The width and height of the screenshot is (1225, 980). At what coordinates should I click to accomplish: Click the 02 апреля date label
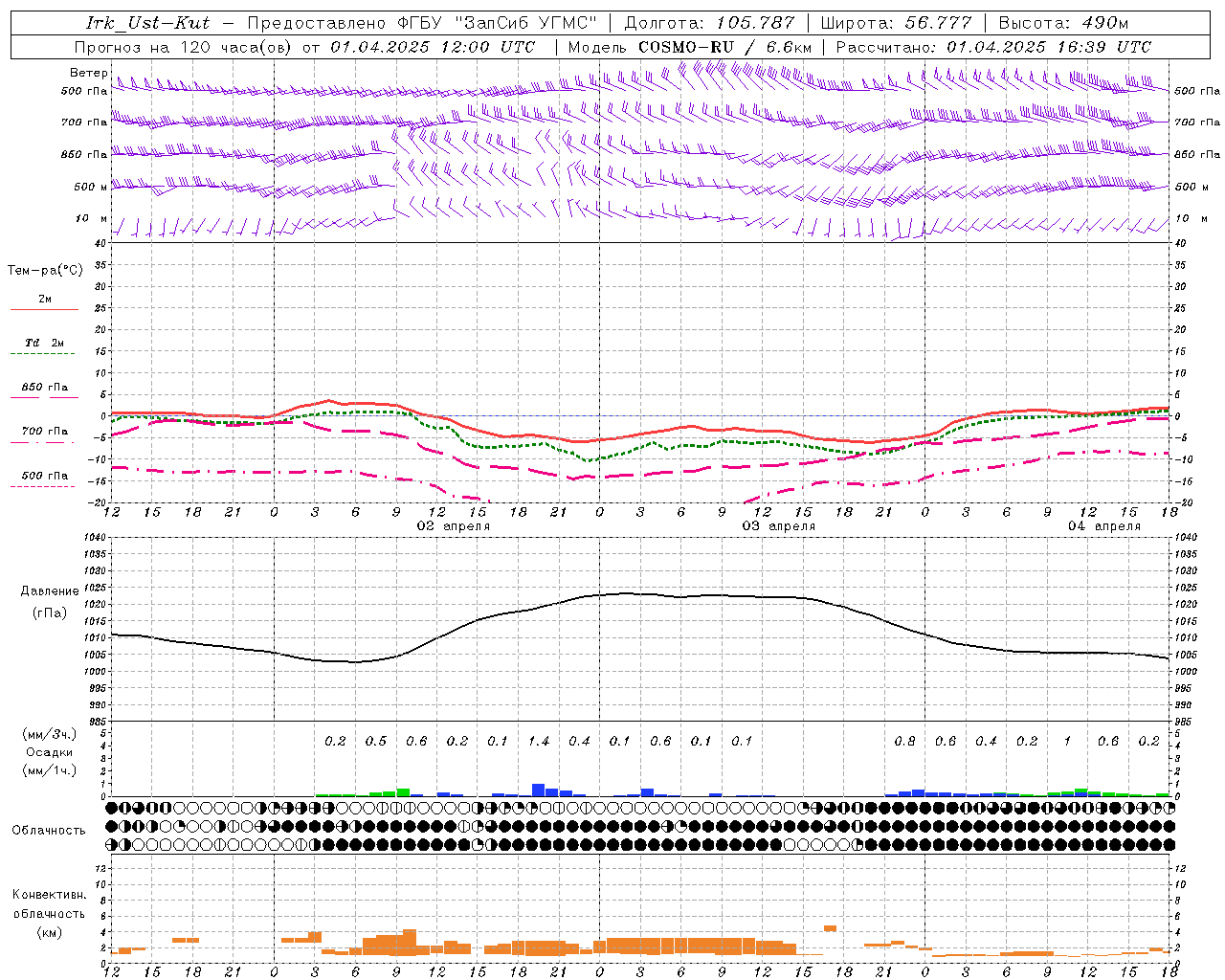coord(454,526)
